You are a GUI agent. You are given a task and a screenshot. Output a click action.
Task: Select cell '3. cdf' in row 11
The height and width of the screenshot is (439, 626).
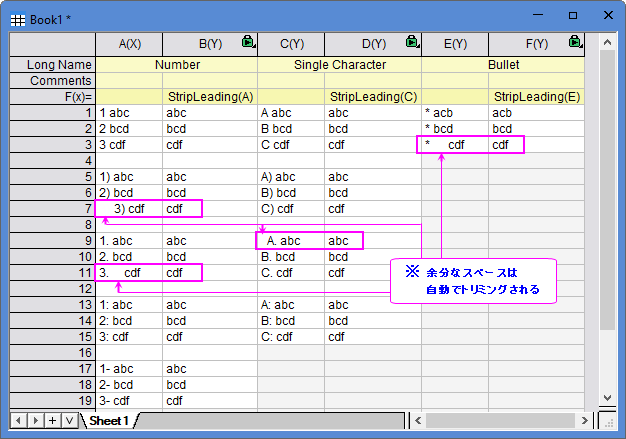129,273
